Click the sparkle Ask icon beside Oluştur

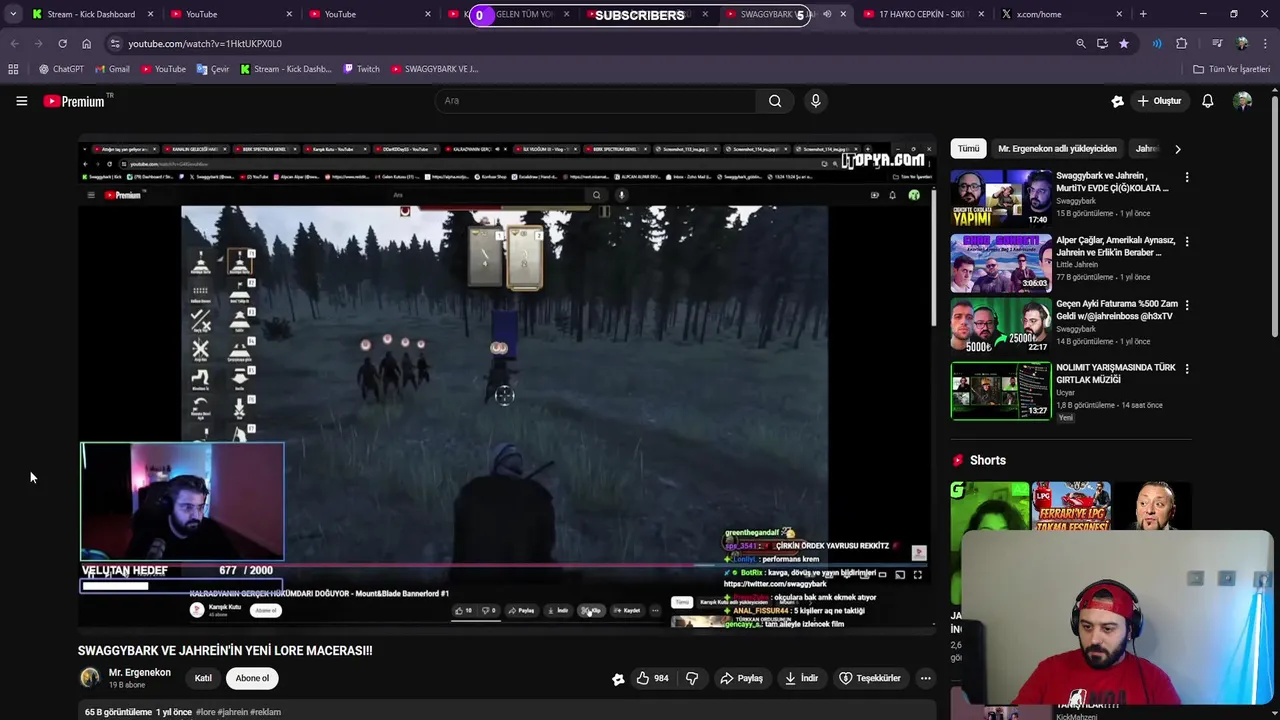click(x=1117, y=101)
